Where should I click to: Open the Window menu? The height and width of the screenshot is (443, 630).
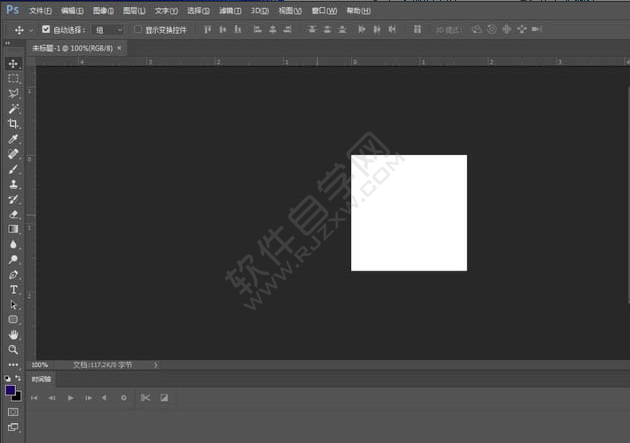pos(324,11)
